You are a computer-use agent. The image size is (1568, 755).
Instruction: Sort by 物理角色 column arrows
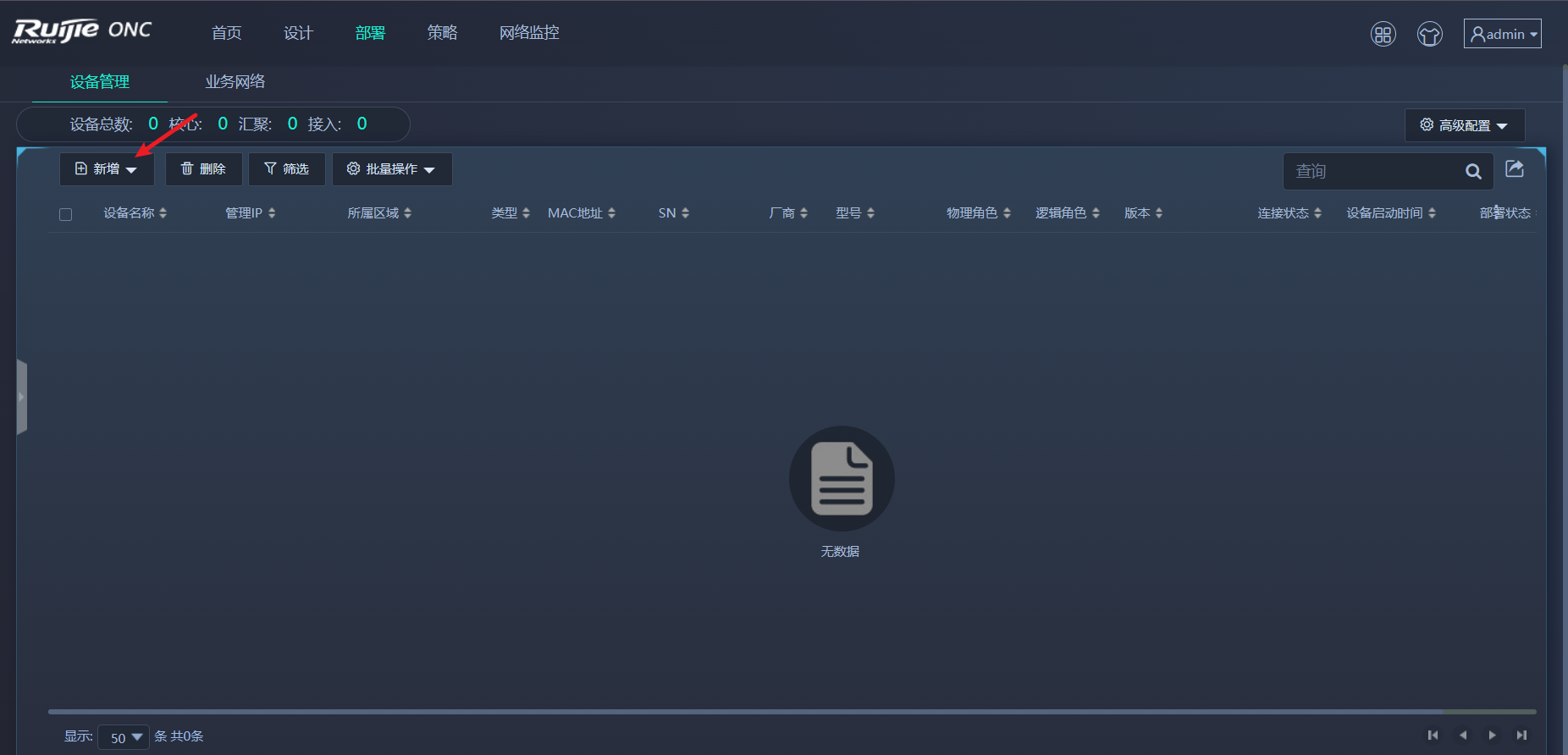[1007, 213]
